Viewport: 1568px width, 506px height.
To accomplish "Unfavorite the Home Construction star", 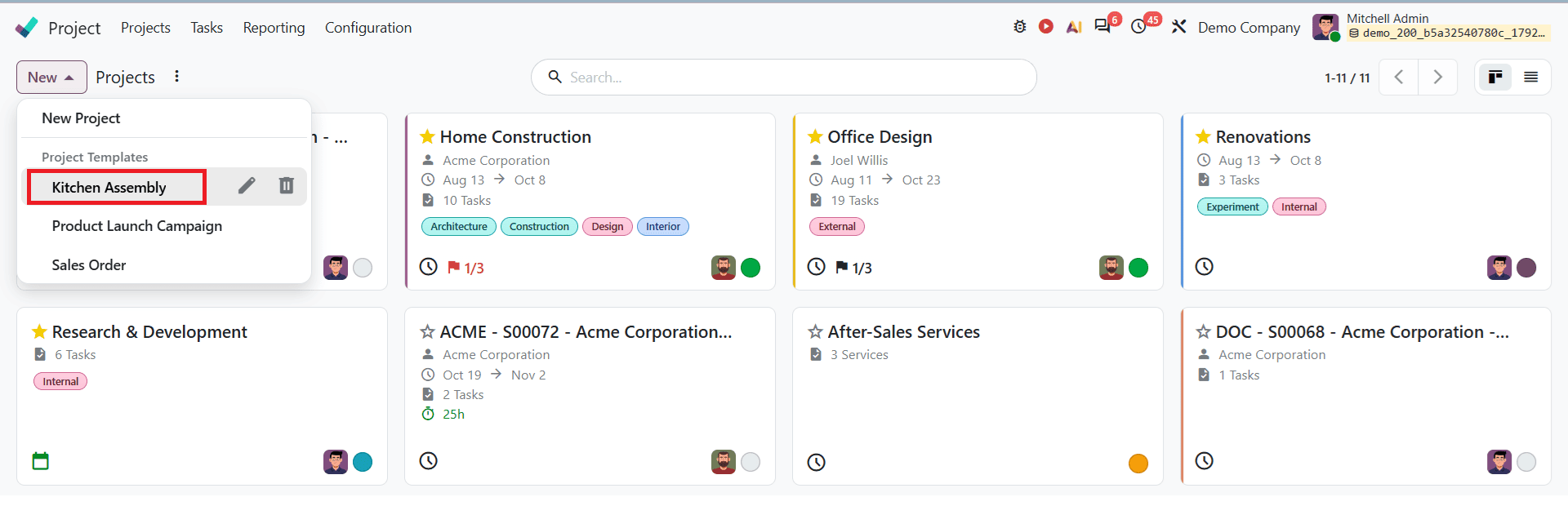I will (x=427, y=136).
